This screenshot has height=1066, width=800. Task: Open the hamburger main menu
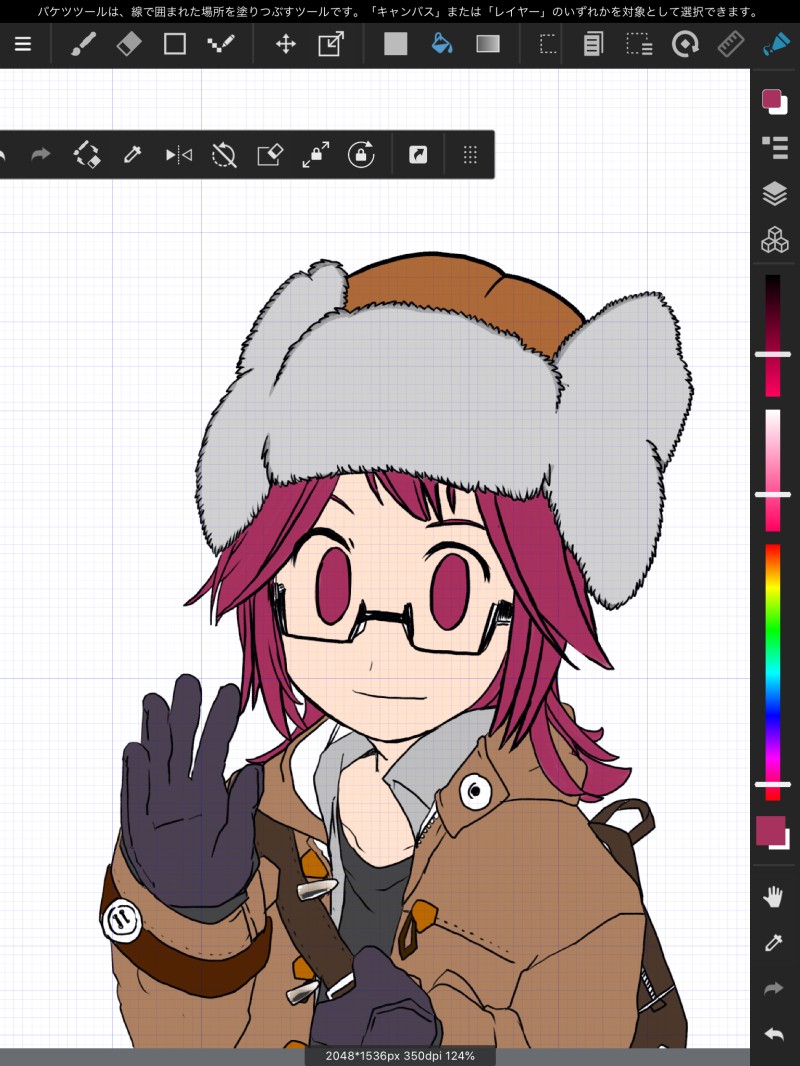[23, 44]
